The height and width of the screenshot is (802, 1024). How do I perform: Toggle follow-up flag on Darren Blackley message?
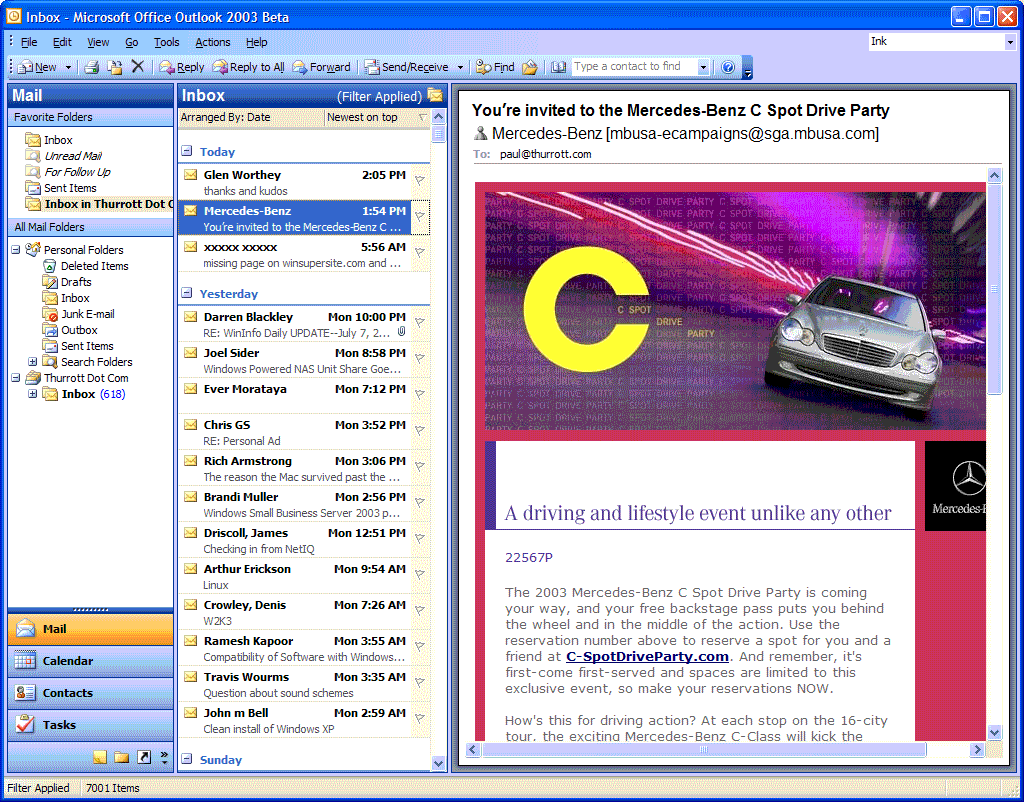[x=420, y=322]
